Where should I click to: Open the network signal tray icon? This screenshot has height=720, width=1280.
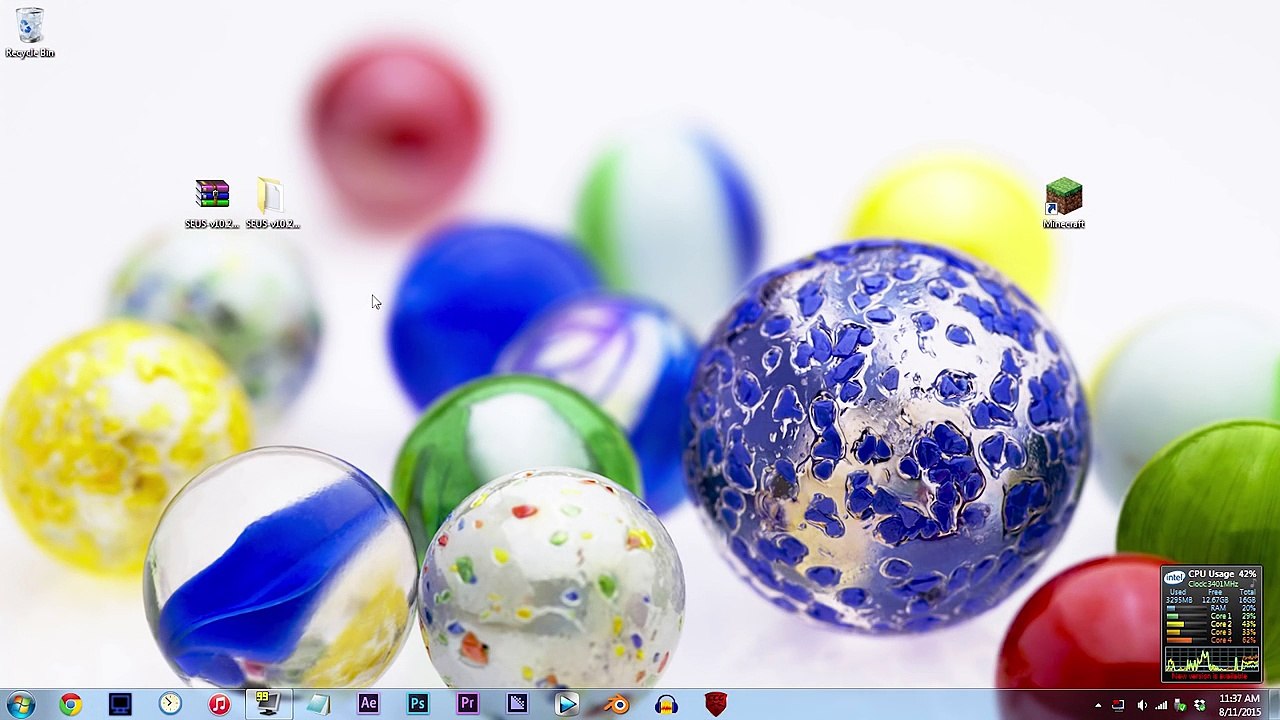(x=1161, y=705)
